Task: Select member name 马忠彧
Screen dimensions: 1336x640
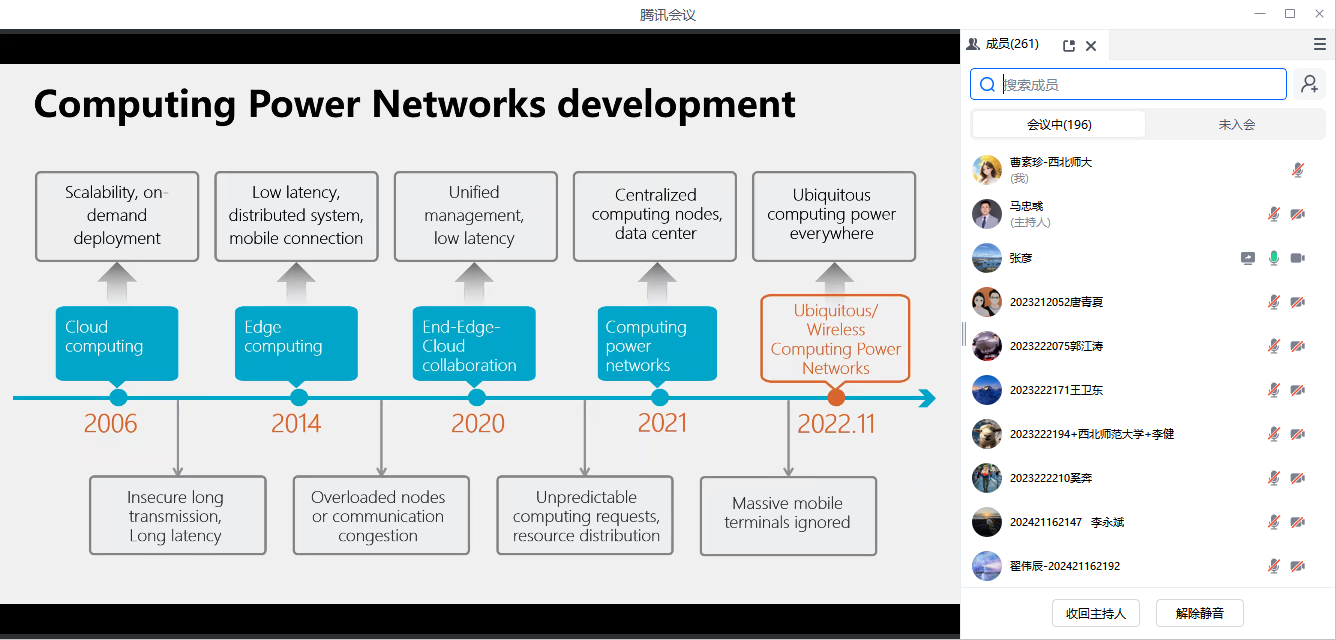Action: (1027, 206)
